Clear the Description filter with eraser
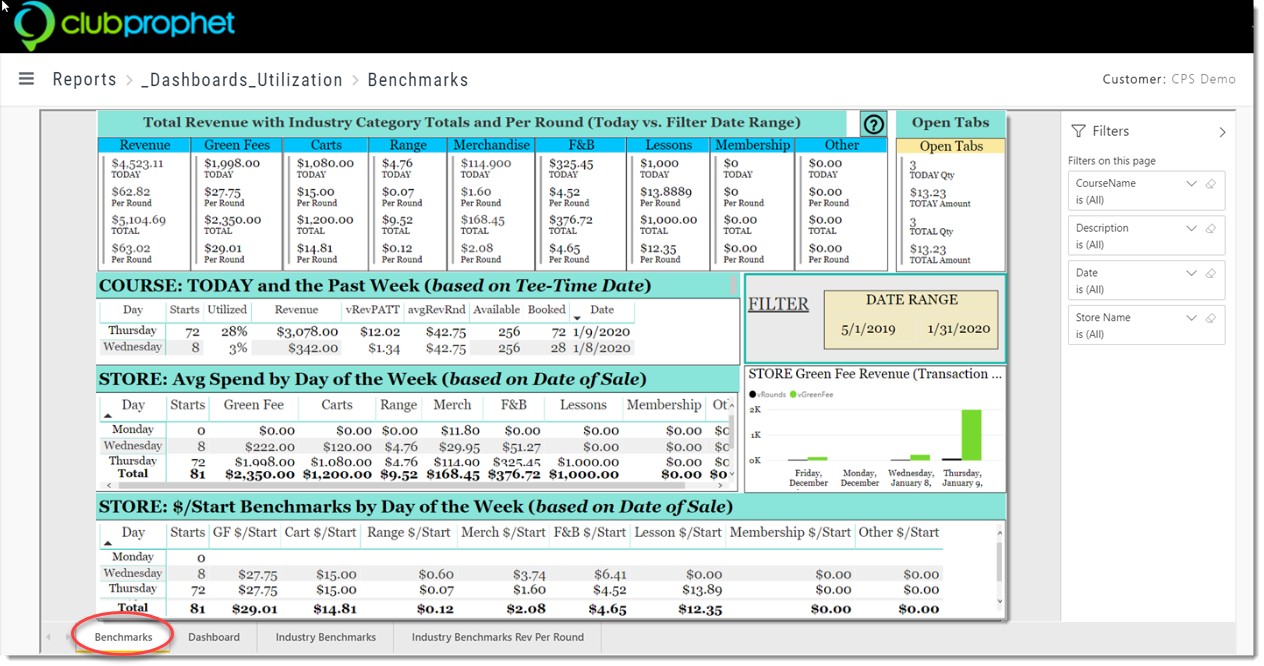The height and width of the screenshot is (666, 1264). (x=1210, y=229)
